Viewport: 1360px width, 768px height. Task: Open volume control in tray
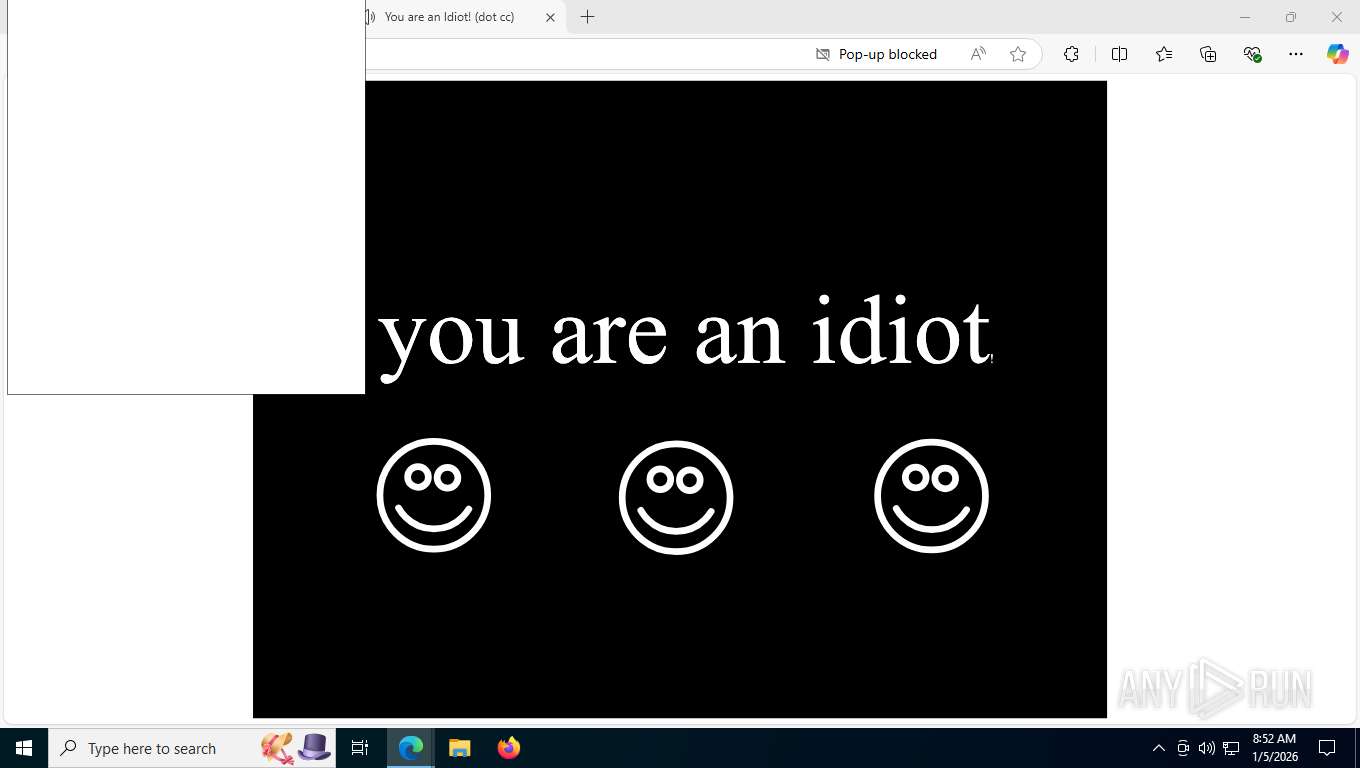[1207, 748]
